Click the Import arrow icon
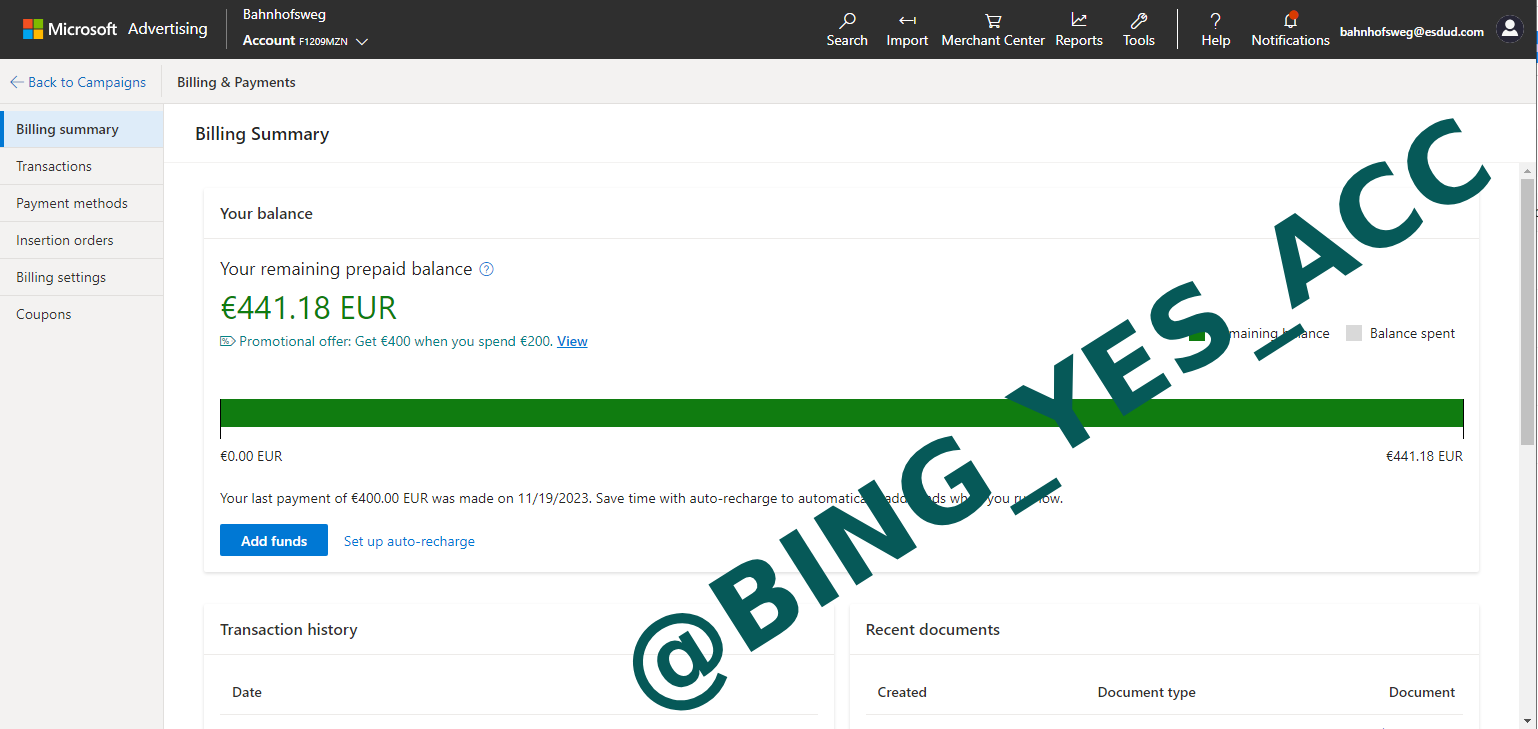Image resolution: width=1538 pixels, height=729 pixels. pos(907,21)
